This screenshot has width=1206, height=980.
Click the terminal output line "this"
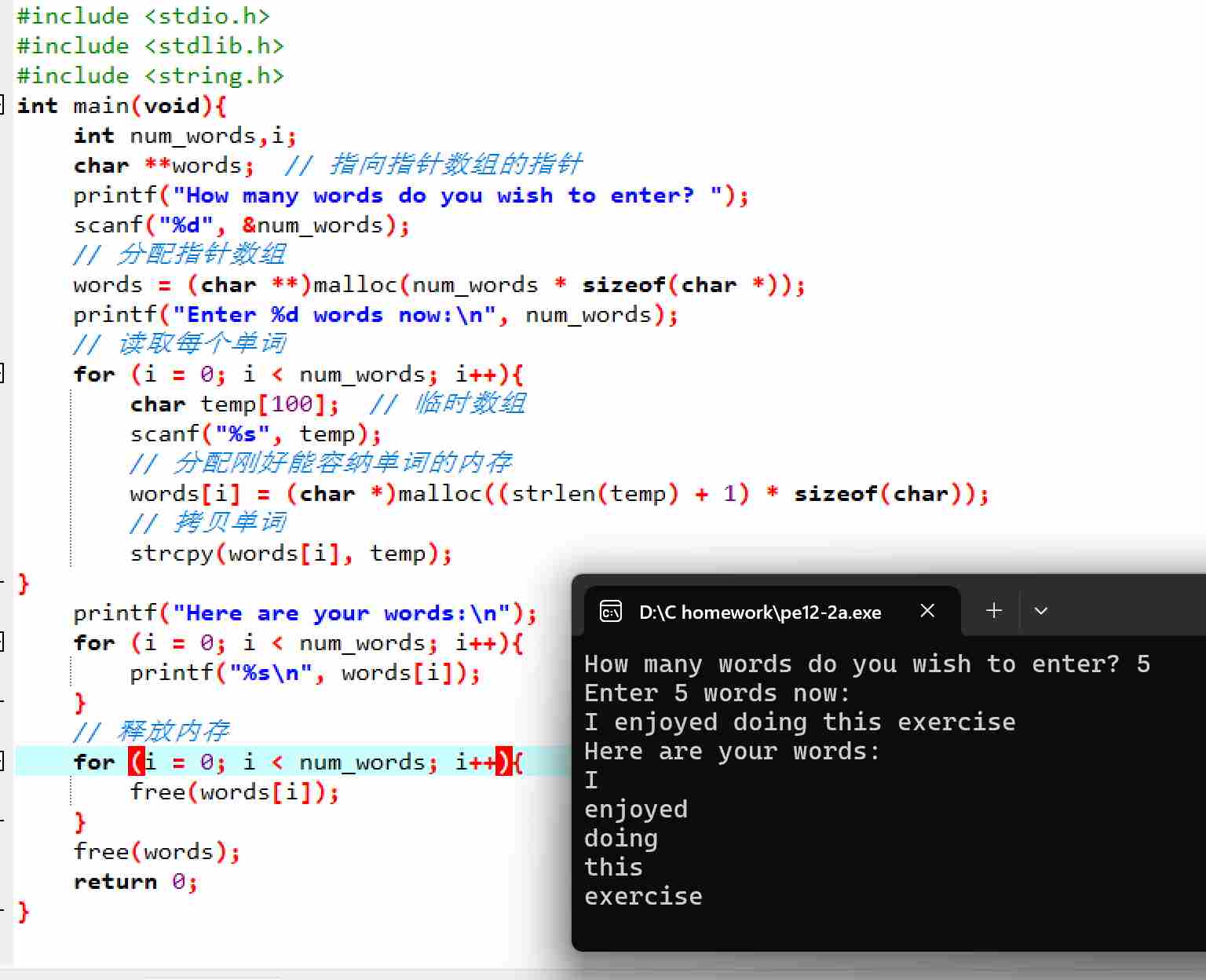point(613,868)
